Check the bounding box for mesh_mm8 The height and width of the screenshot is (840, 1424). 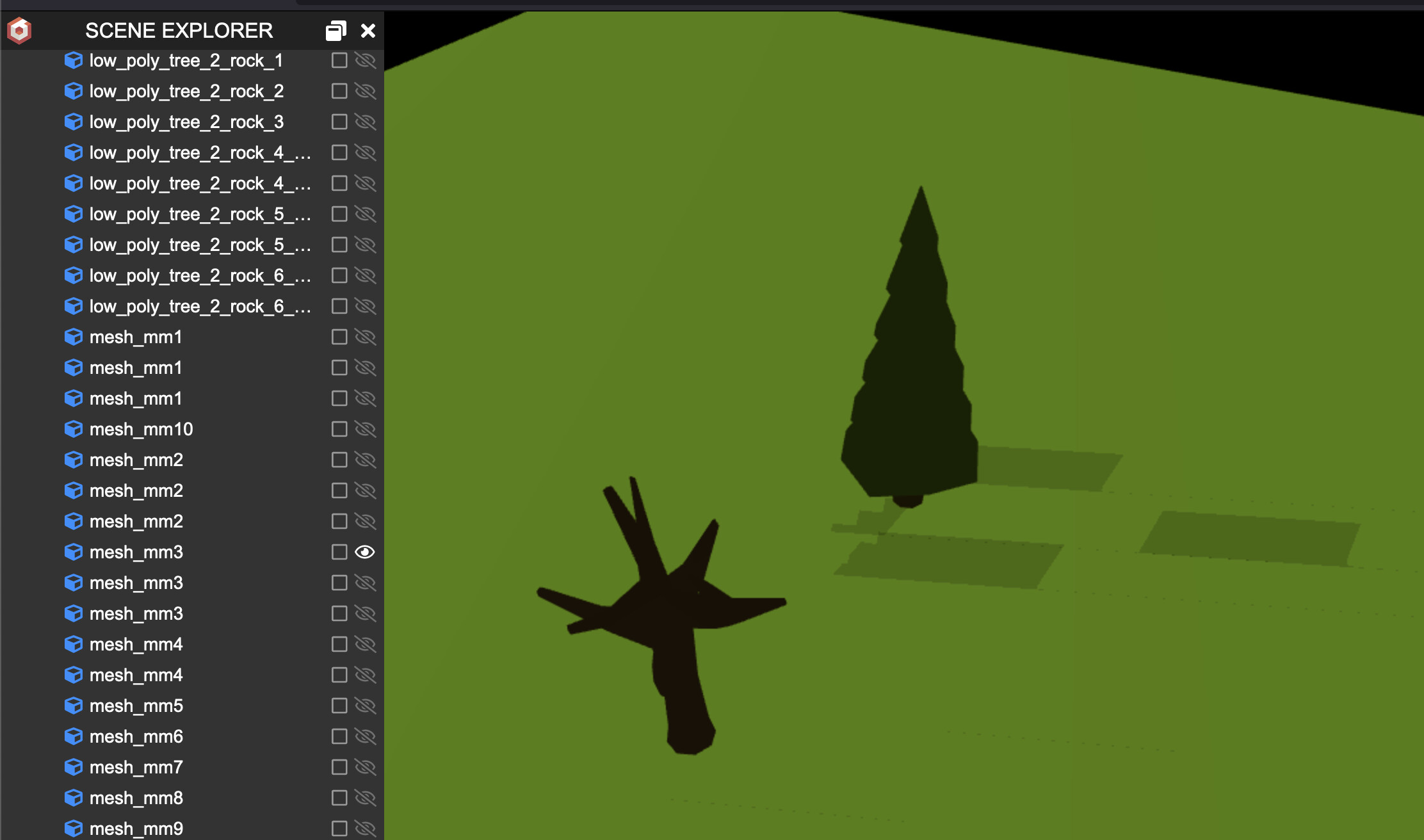pyautogui.click(x=339, y=798)
